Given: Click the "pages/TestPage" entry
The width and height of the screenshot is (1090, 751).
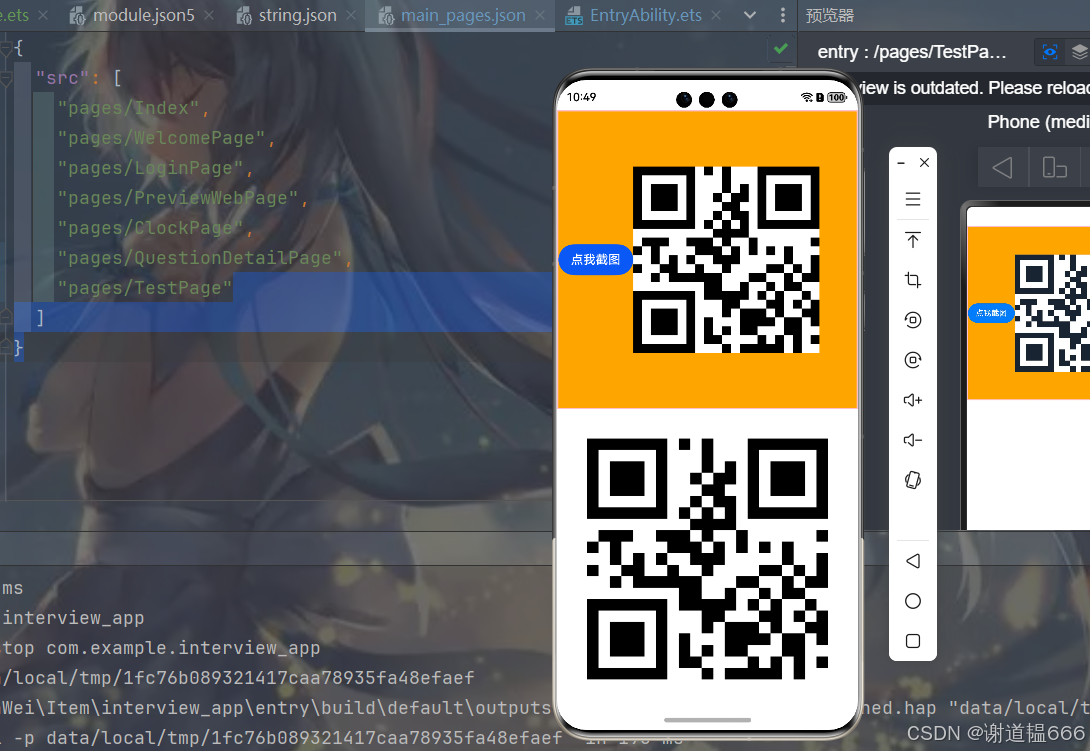Looking at the screenshot, I should tap(145, 288).
